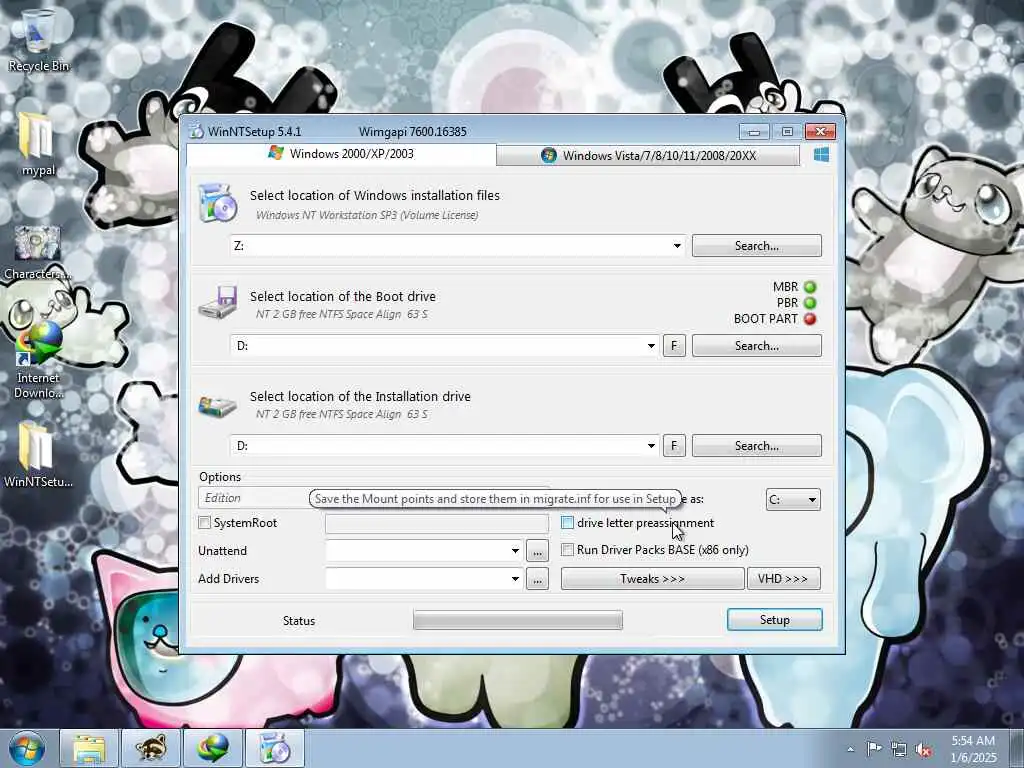This screenshot has width=1024, height=768.
Task: Click the Status progress bar
Action: [x=518, y=620]
